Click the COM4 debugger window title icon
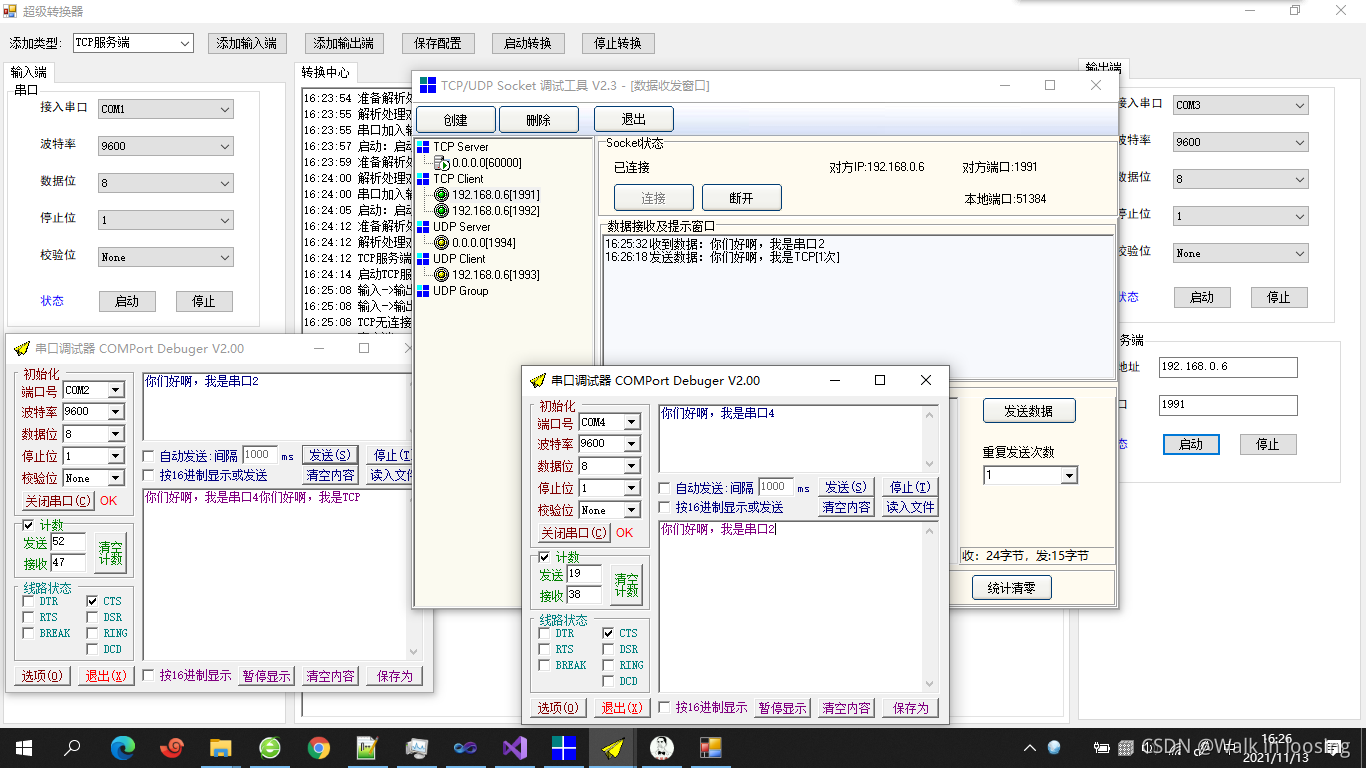The width and height of the screenshot is (1366, 768). point(538,380)
